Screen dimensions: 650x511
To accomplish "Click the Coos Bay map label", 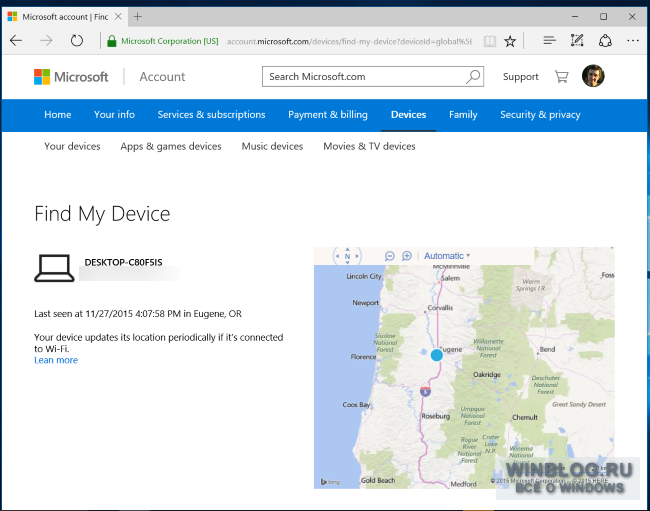I will pyautogui.click(x=356, y=404).
